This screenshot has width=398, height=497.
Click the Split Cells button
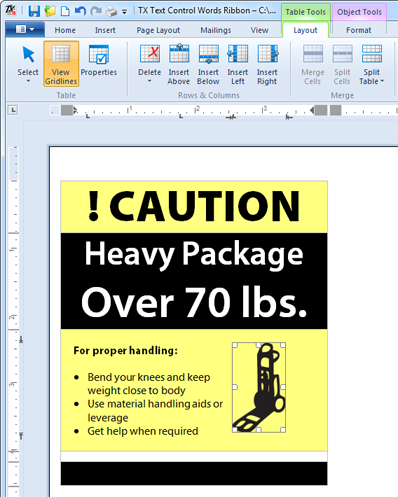[x=342, y=64]
